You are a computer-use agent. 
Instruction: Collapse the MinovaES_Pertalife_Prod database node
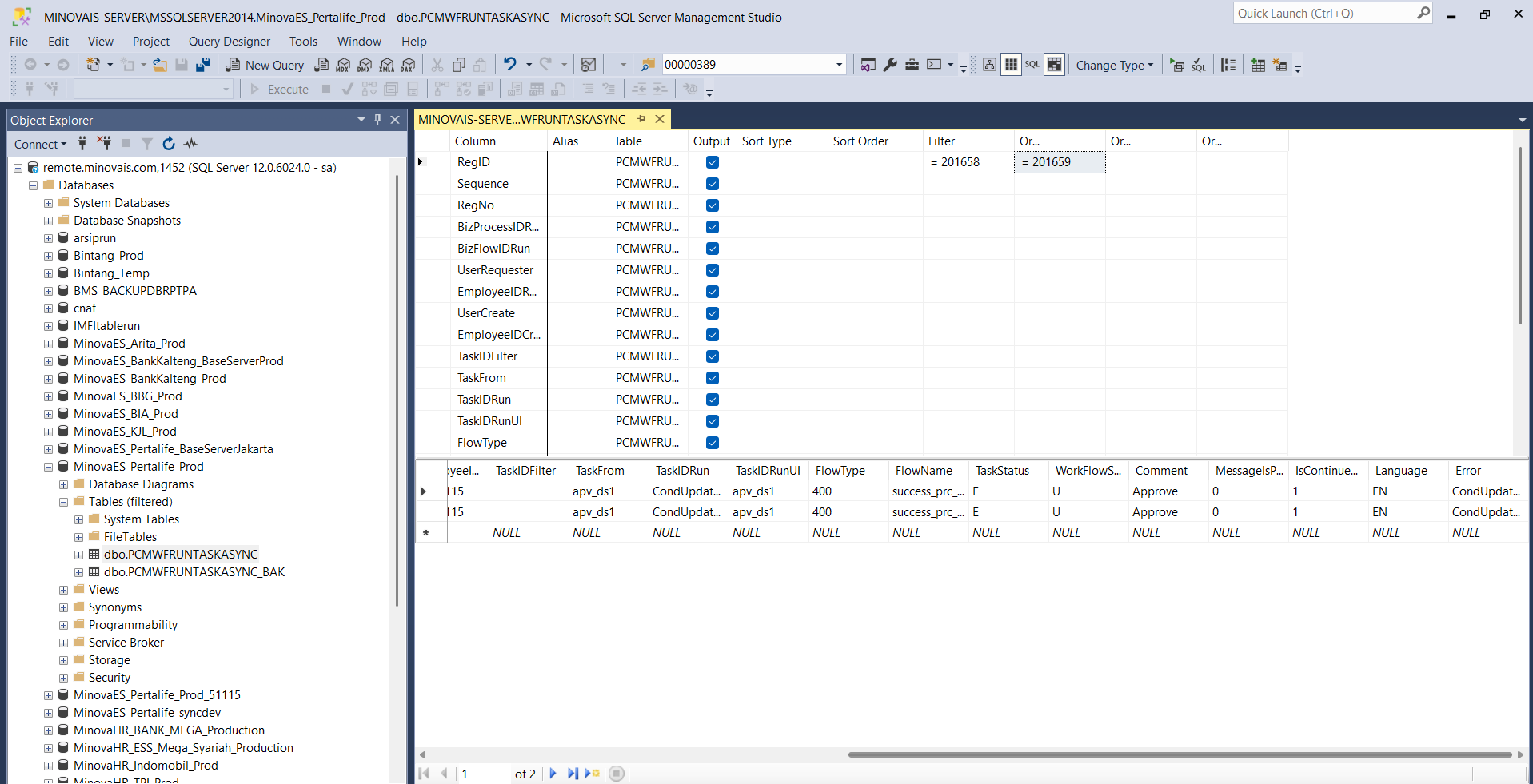coord(48,467)
